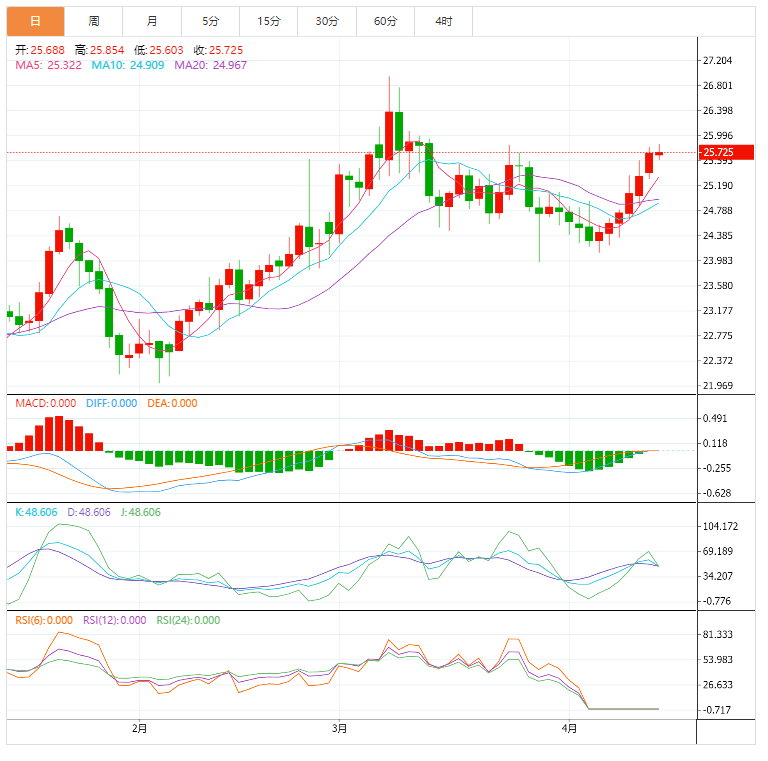This screenshot has width=768, height=761.
Task: Click the MA10: 24.909 legend label
Action: pyautogui.click(x=128, y=65)
